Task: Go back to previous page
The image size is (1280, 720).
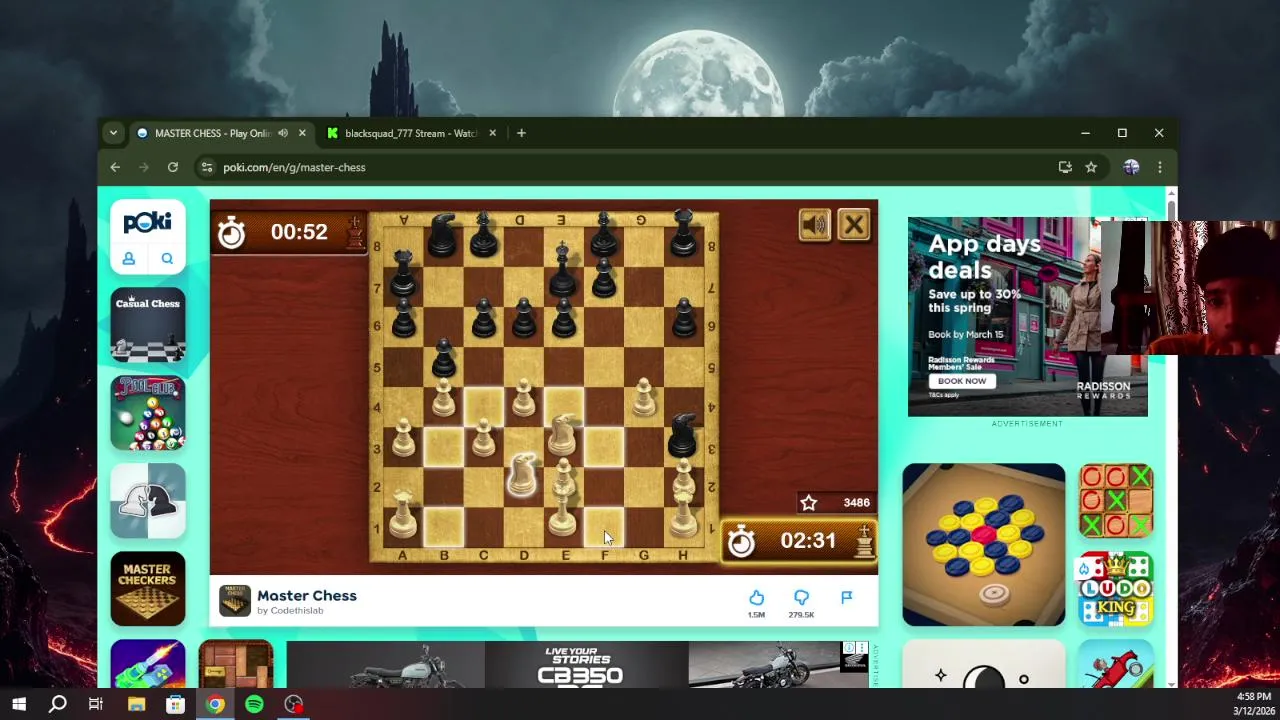Action: [115, 167]
